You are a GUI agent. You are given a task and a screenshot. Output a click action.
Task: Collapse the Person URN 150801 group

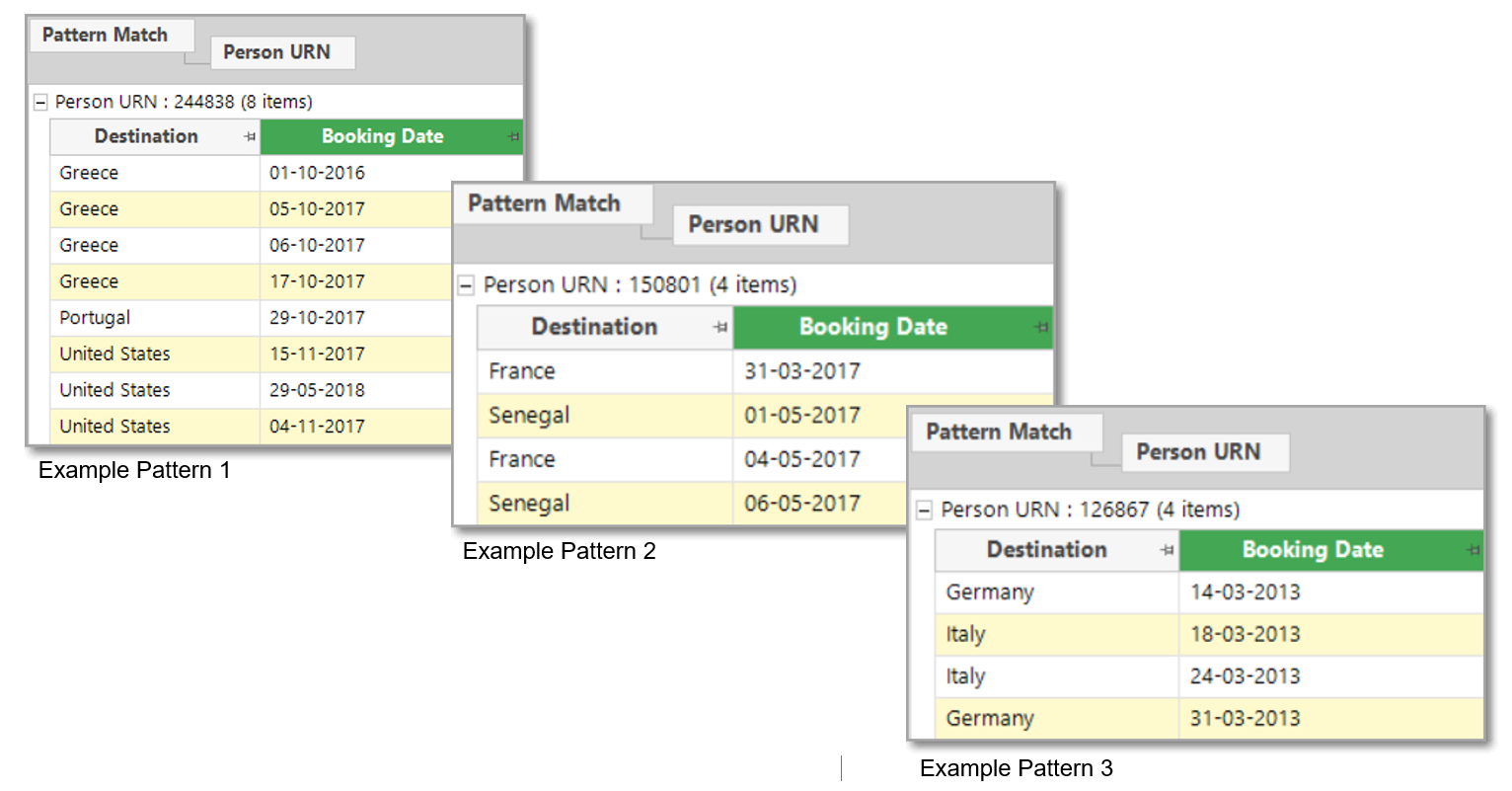tap(466, 285)
